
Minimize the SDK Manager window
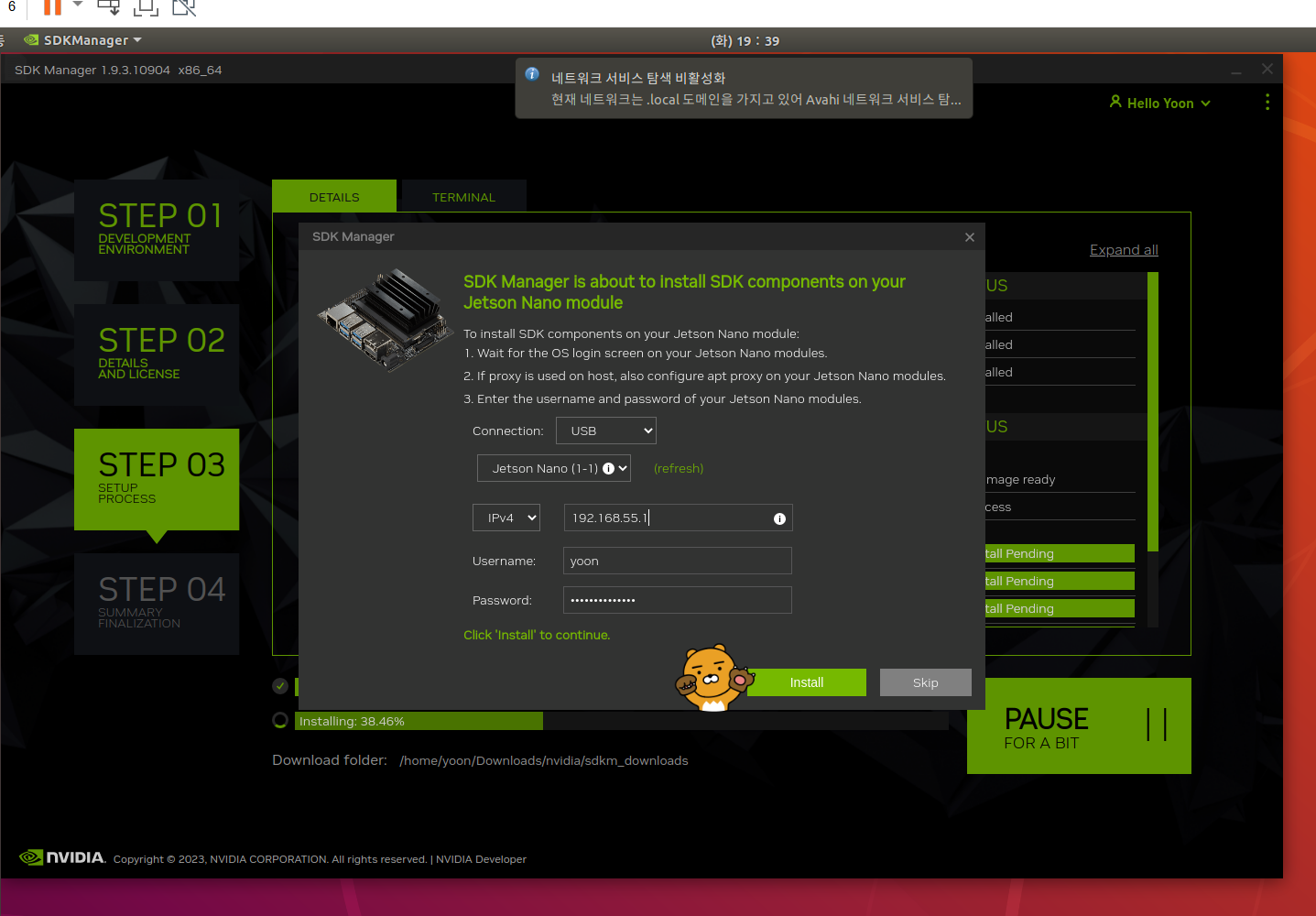click(1236, 71)
